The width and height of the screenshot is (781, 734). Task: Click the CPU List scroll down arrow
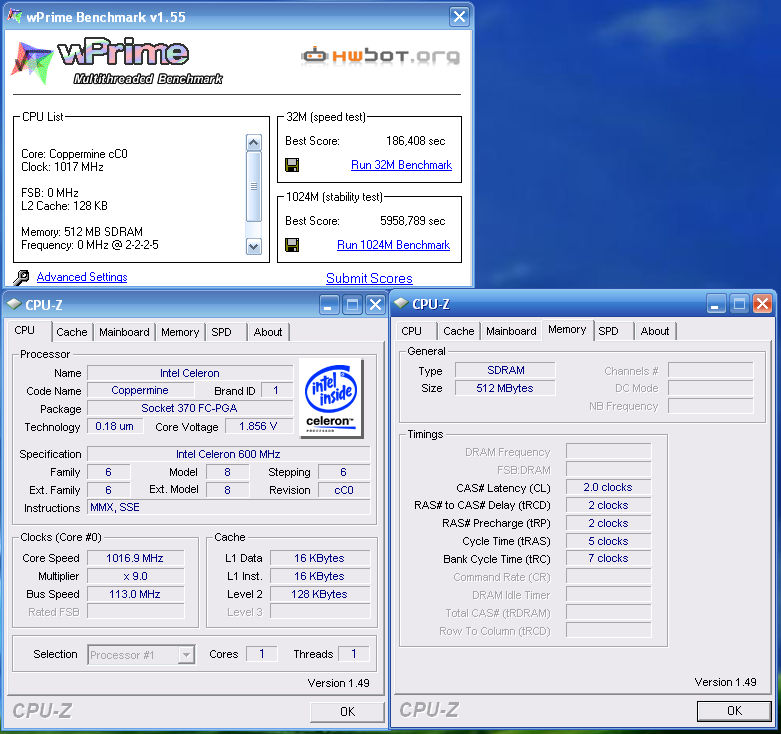point(254,246)
